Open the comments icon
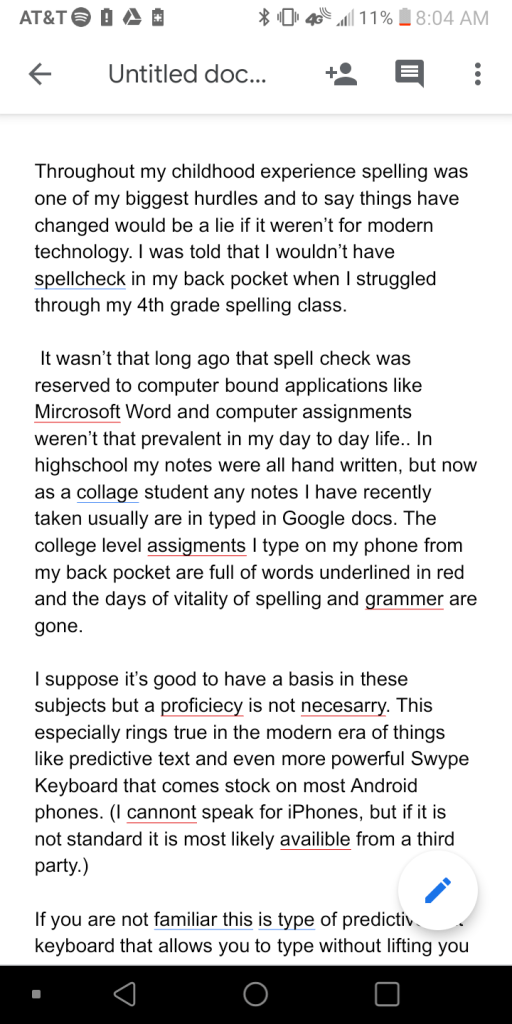This screenshot has height=1024, width=512. [409, 74]
